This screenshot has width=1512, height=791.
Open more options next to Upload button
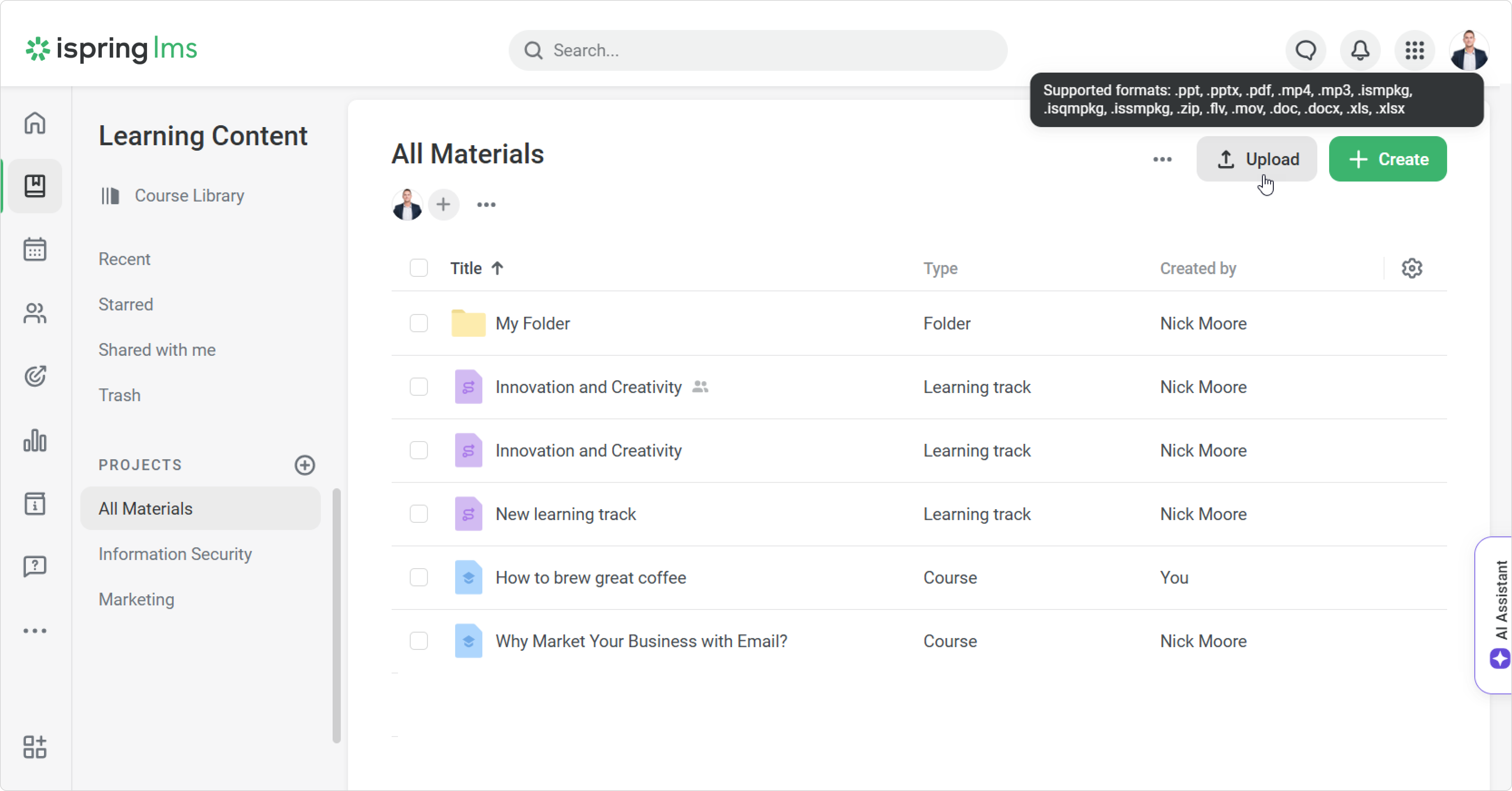click(x=1162, y=159)
